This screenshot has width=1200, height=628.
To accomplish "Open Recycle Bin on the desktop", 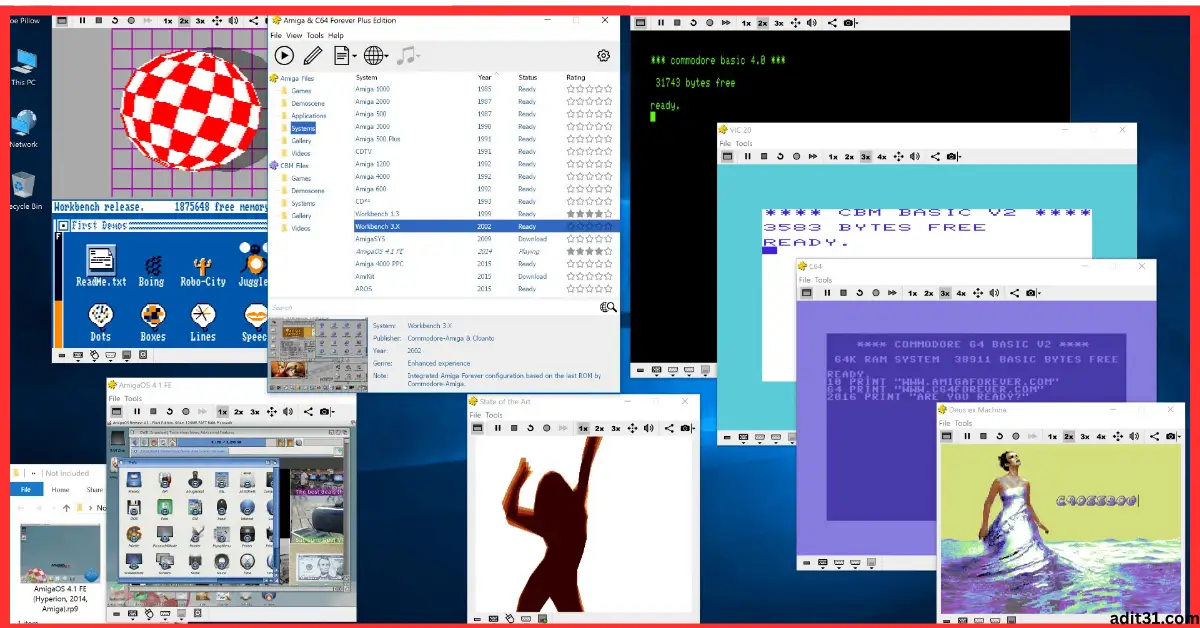I will point(23,190).
